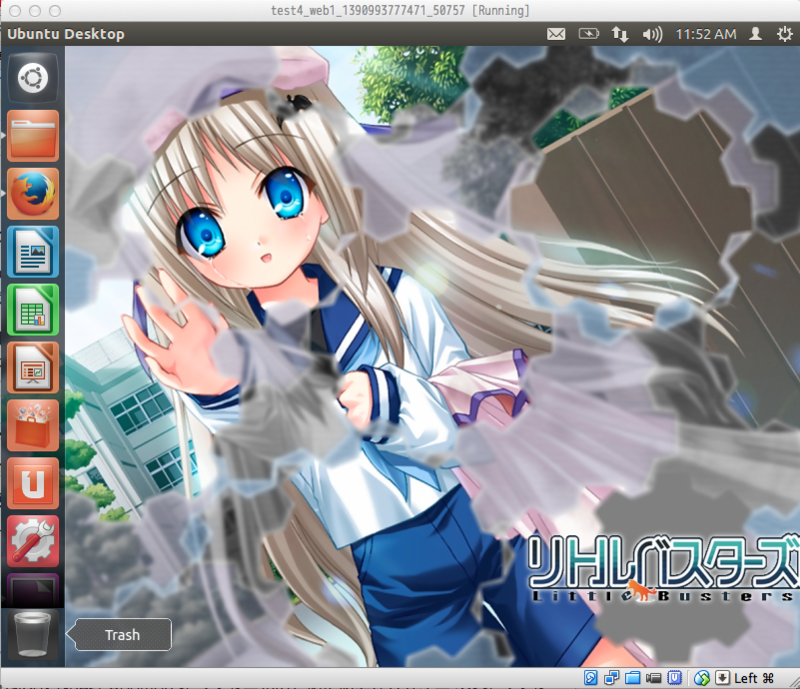Open the messaging mail indicator

[x=556, y=34]
